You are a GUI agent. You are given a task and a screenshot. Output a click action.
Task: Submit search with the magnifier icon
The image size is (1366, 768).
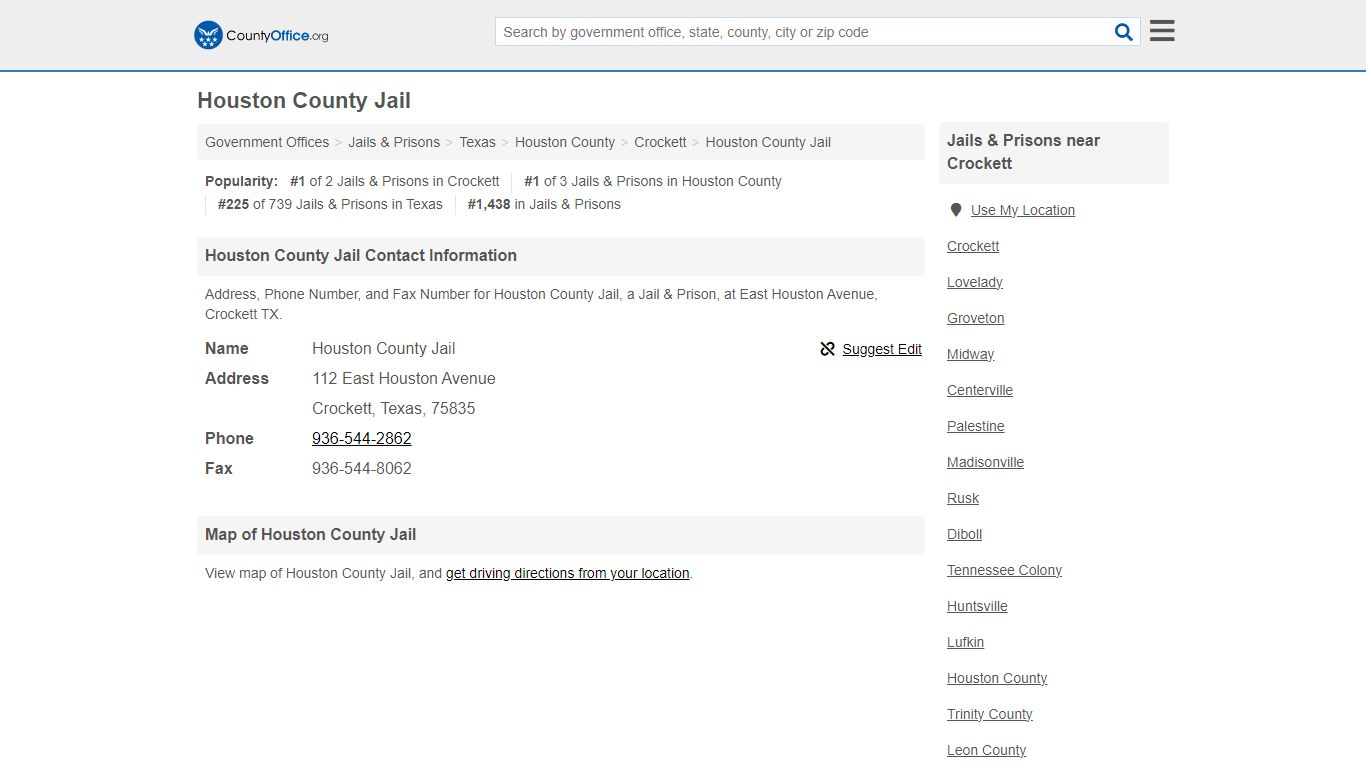coord(1124,32)
